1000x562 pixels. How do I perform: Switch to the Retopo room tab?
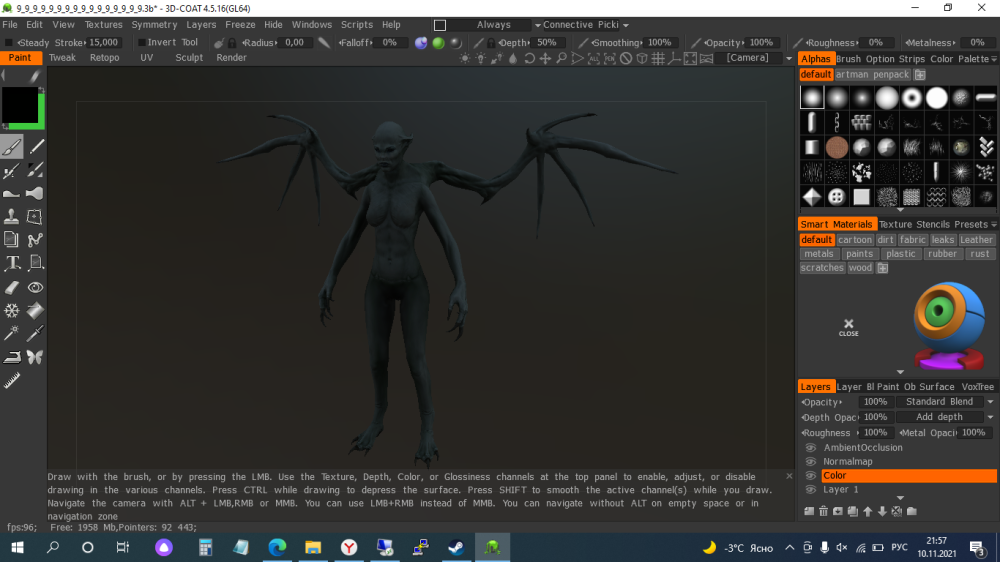pos(105,57)
